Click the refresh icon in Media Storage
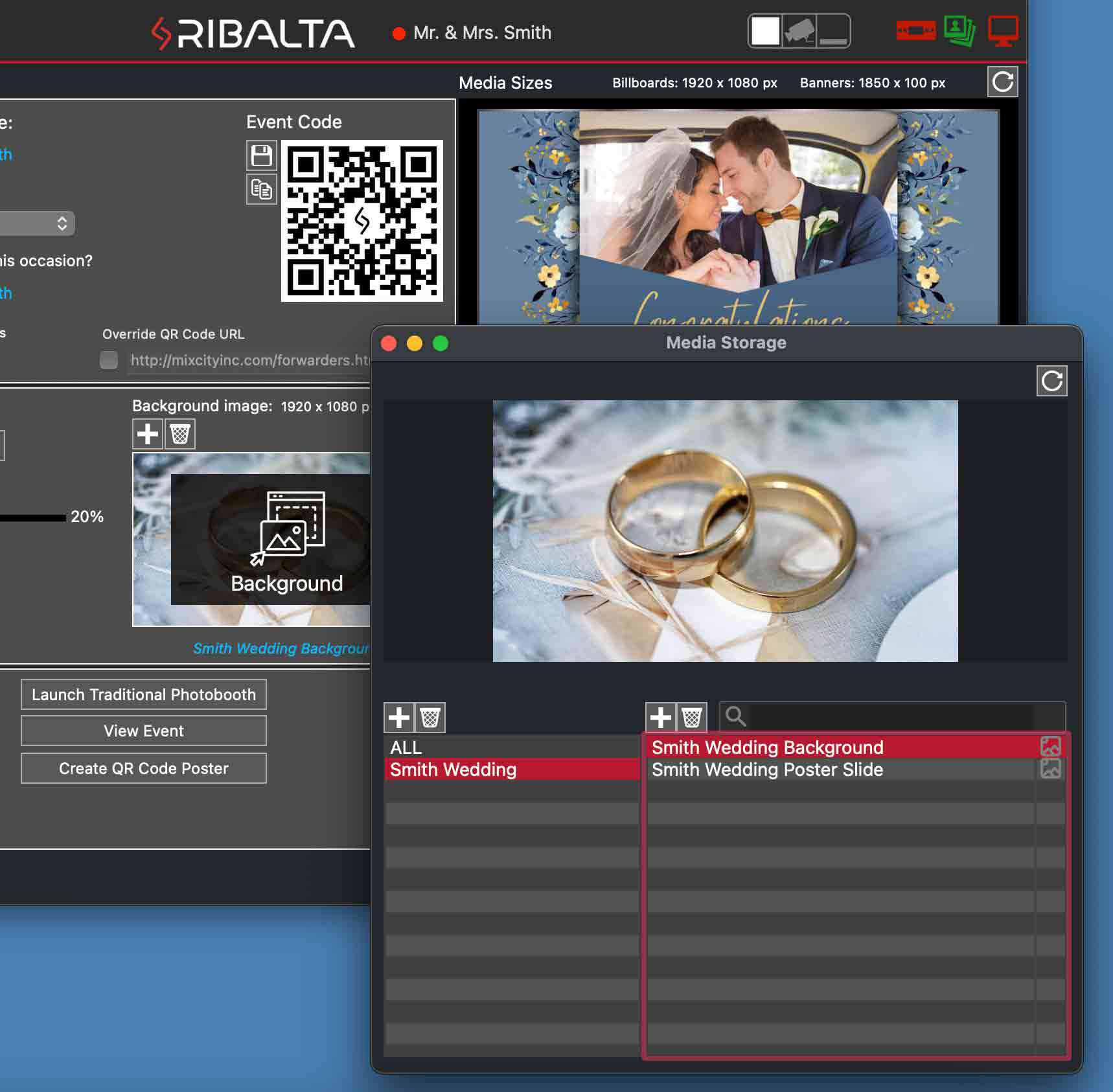The height and width of the screenshot is (1092, 1113). [1051, 381]
